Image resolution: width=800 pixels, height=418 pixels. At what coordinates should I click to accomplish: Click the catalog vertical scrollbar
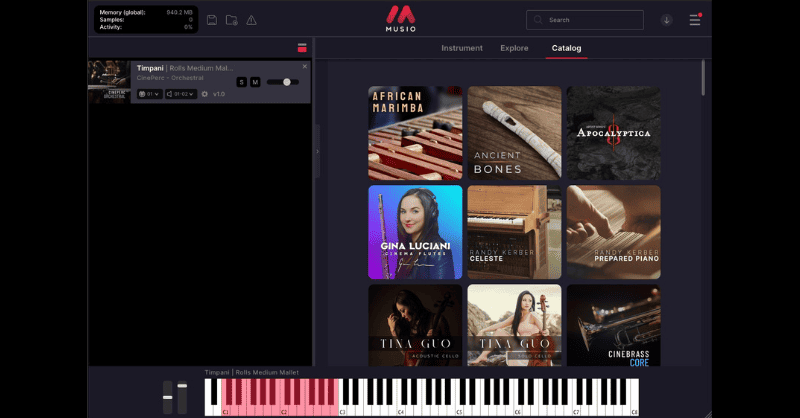tap(703, 78)
